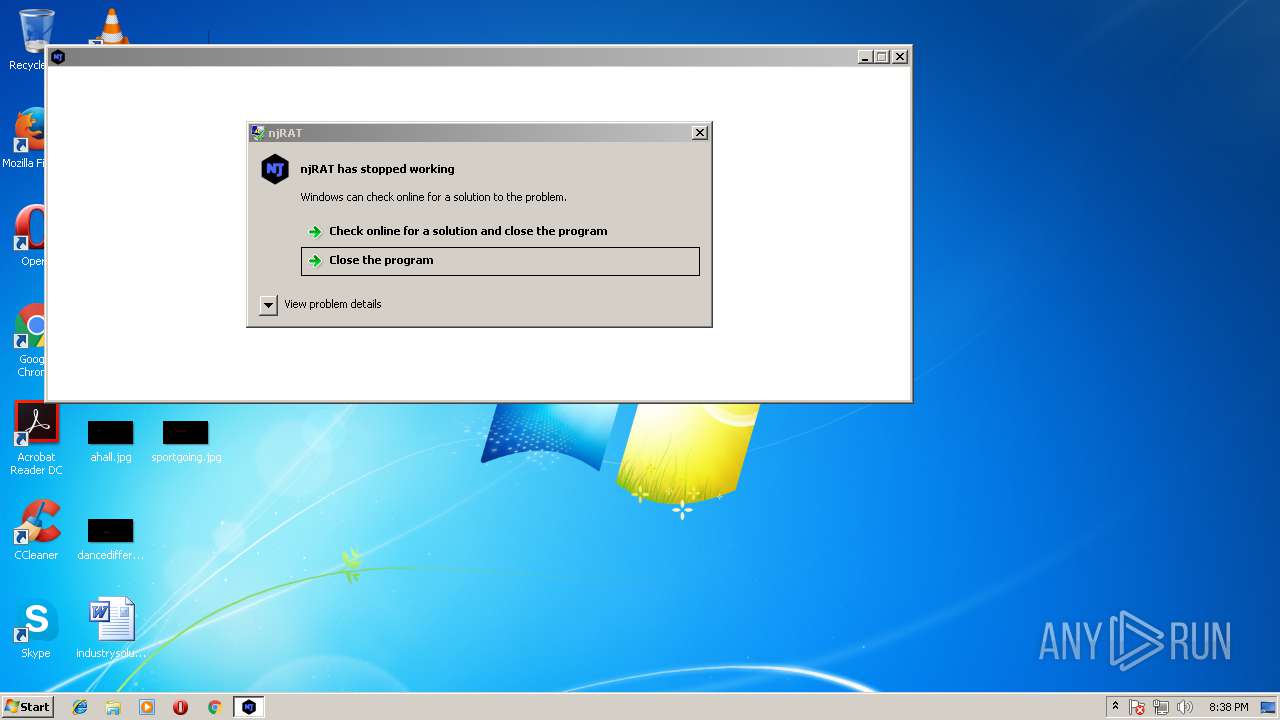Click the Chrome taskbar icon
Screen dimensions: 1280x720
click(214, 707)
